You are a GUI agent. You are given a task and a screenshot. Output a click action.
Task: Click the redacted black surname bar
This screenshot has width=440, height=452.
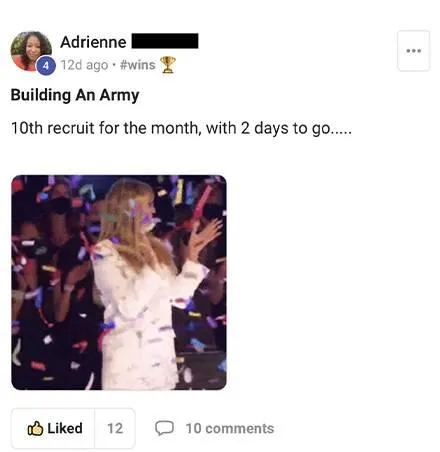[165, 41]
